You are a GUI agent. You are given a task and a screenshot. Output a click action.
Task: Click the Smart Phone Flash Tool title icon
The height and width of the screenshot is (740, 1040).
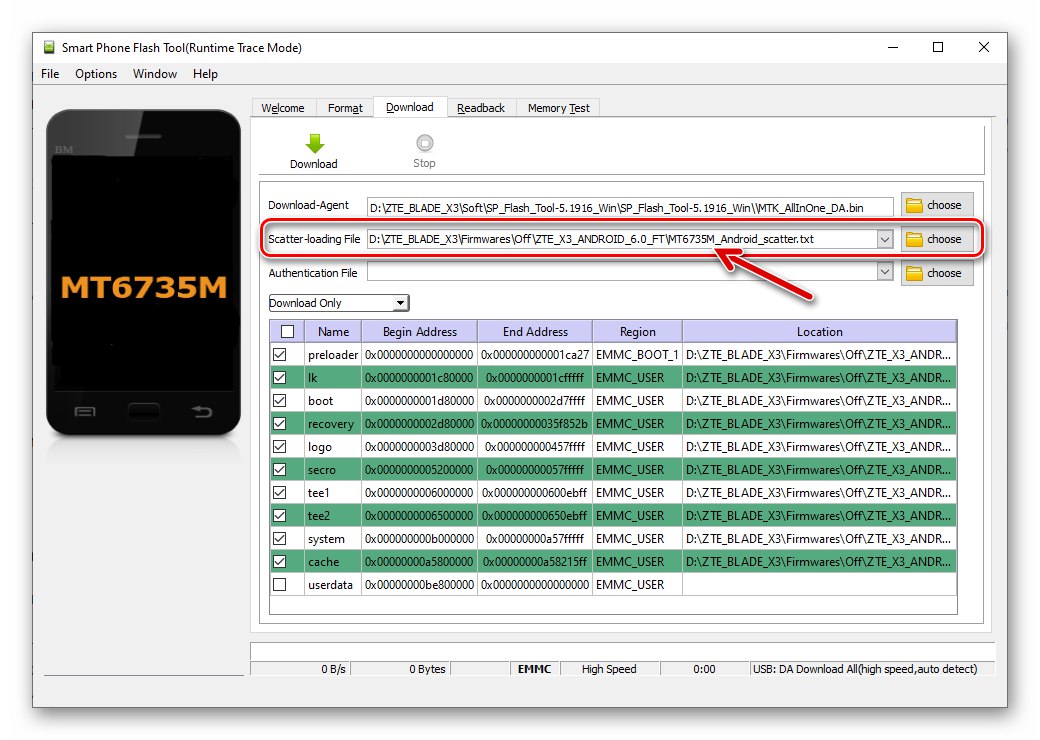click(49, 47)
